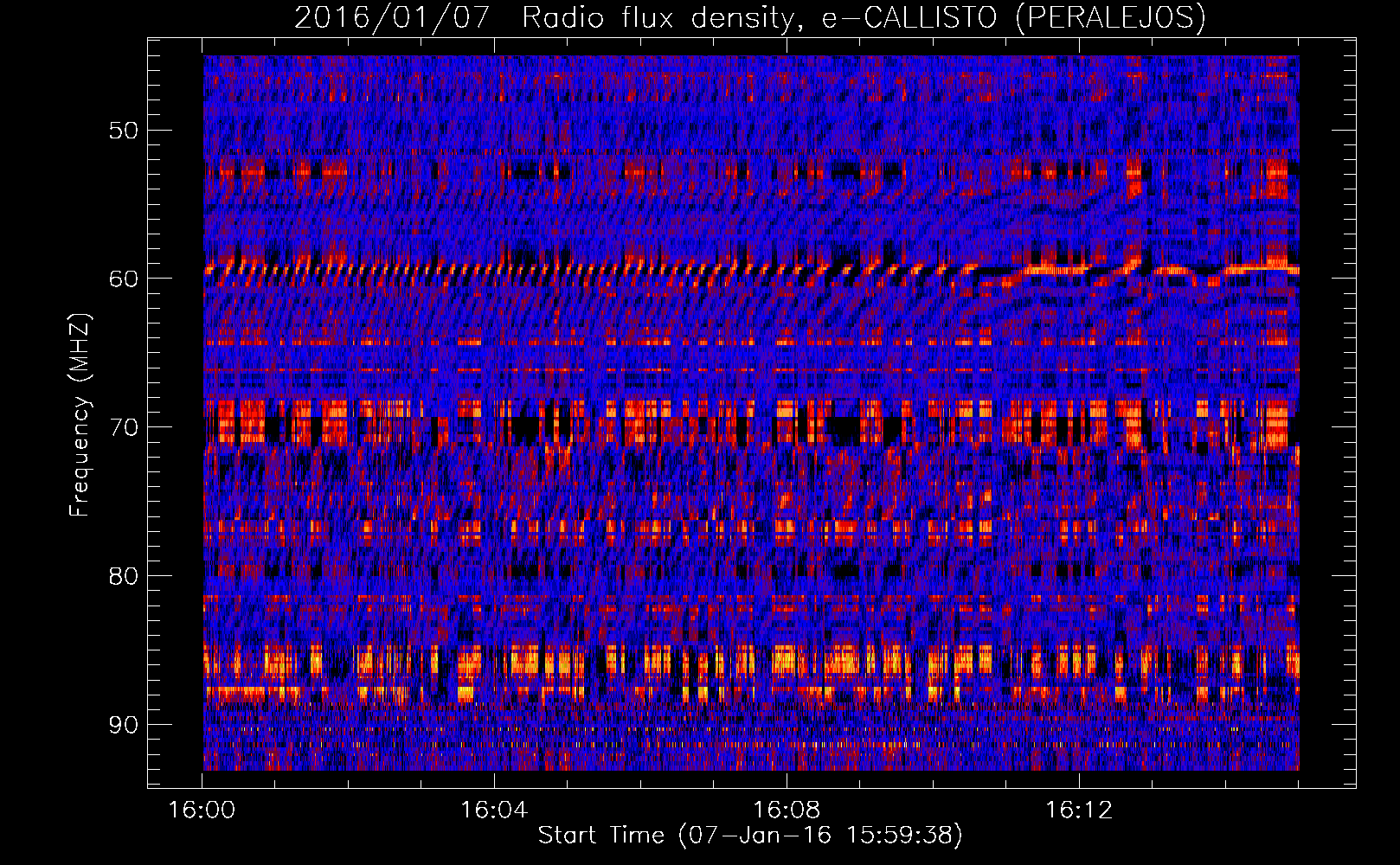Click the 16:00 time tick label
The width and height of the screenshot is (1400, 865).
[202, 811]
